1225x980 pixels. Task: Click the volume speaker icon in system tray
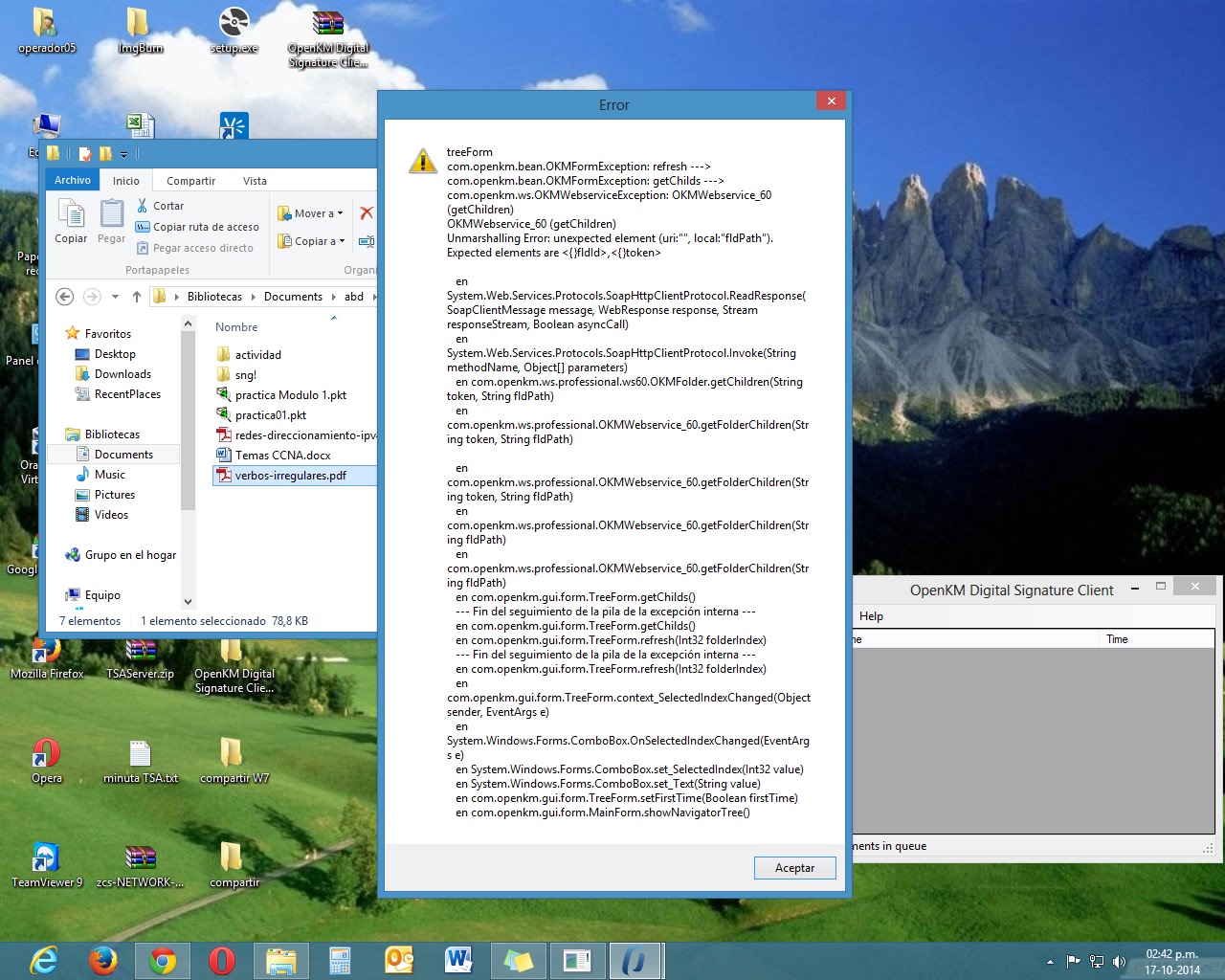click(1119, 962)
